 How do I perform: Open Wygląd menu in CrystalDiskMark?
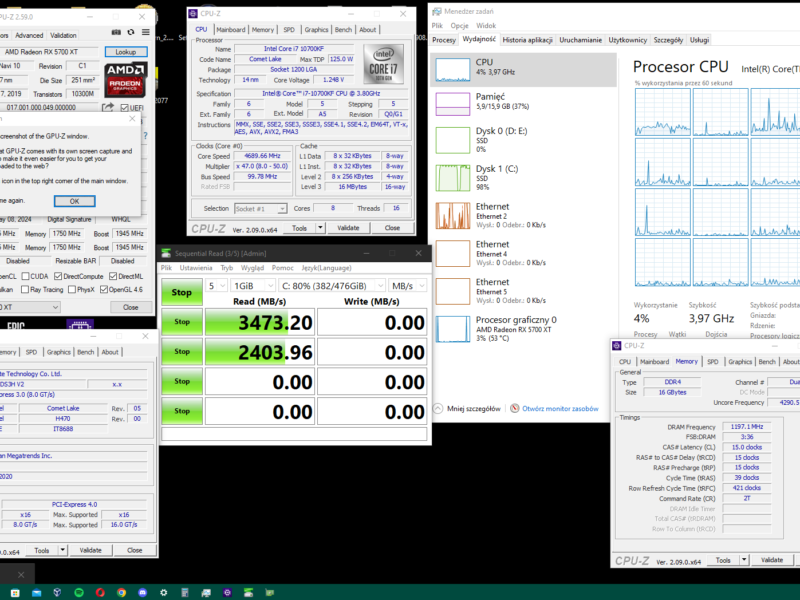click(253, 268)
